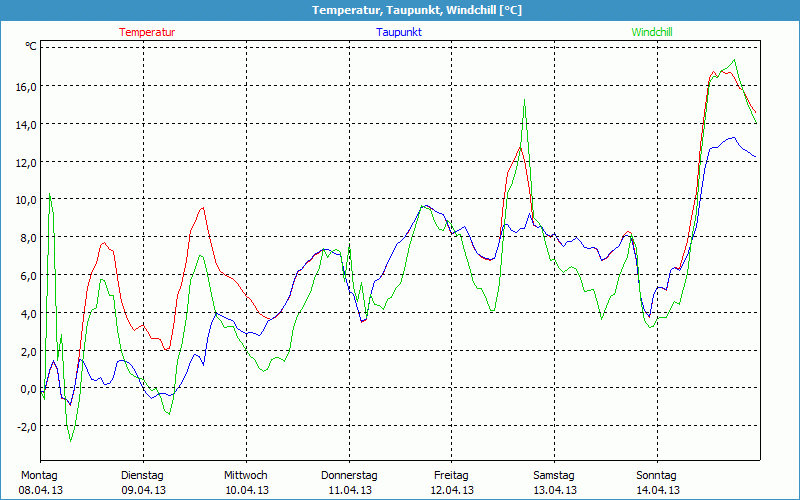Click the '14,0' y-axis value
The image size is (800, 500).
(26, 124)
